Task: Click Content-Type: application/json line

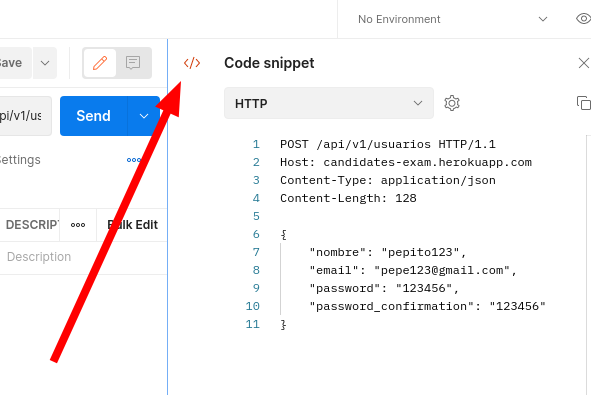Action: click(387, 180)
